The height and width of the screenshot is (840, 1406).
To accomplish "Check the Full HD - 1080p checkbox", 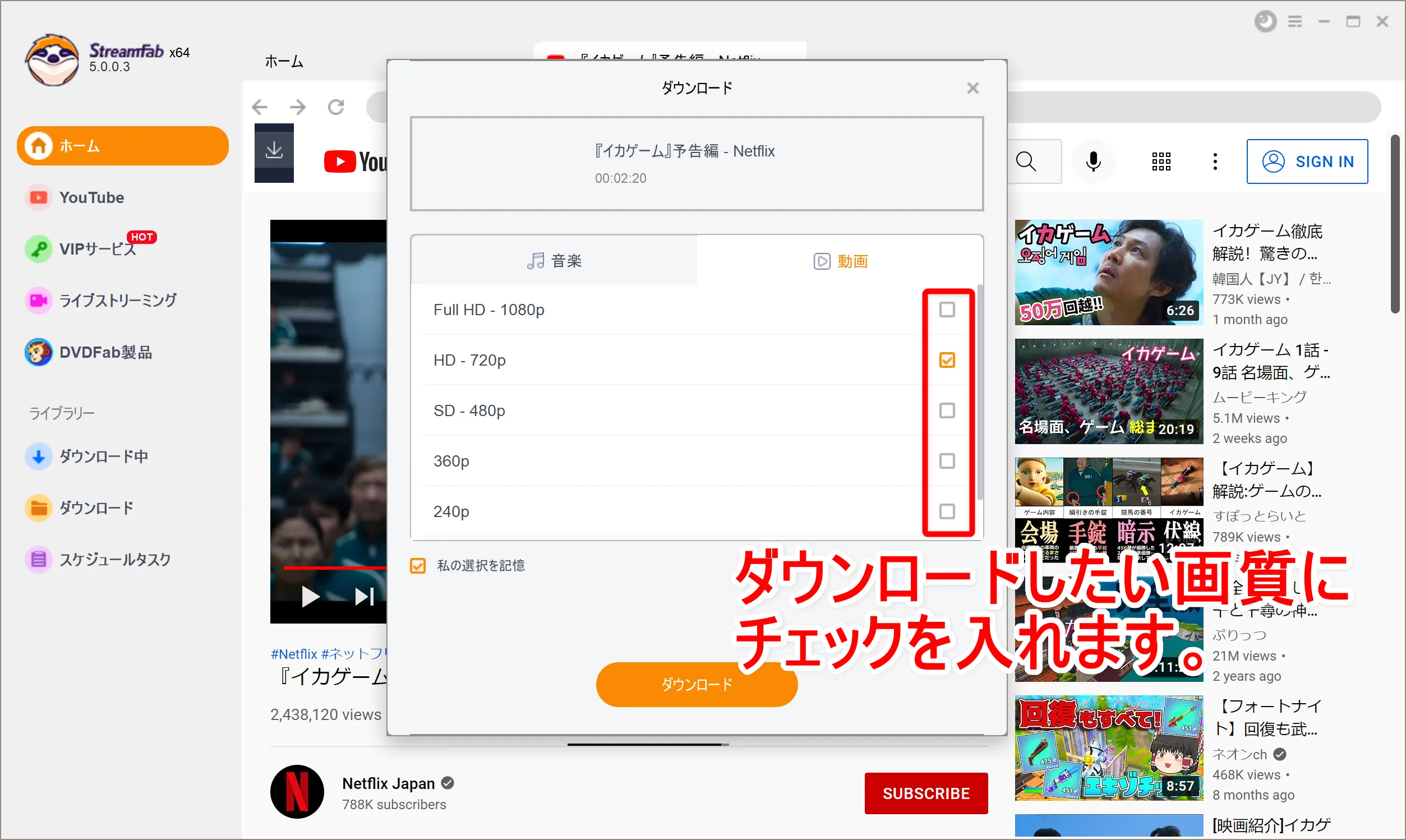I will coord(947,310).
